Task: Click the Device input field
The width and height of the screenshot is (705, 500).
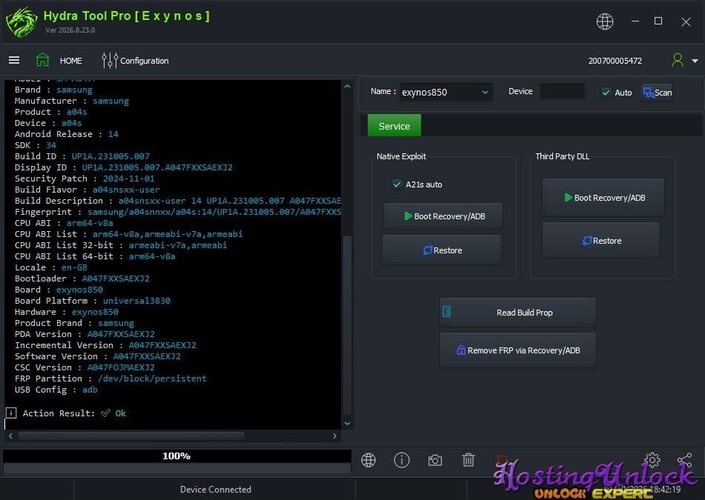Action: pyautogui.click(x=562, y=91)
